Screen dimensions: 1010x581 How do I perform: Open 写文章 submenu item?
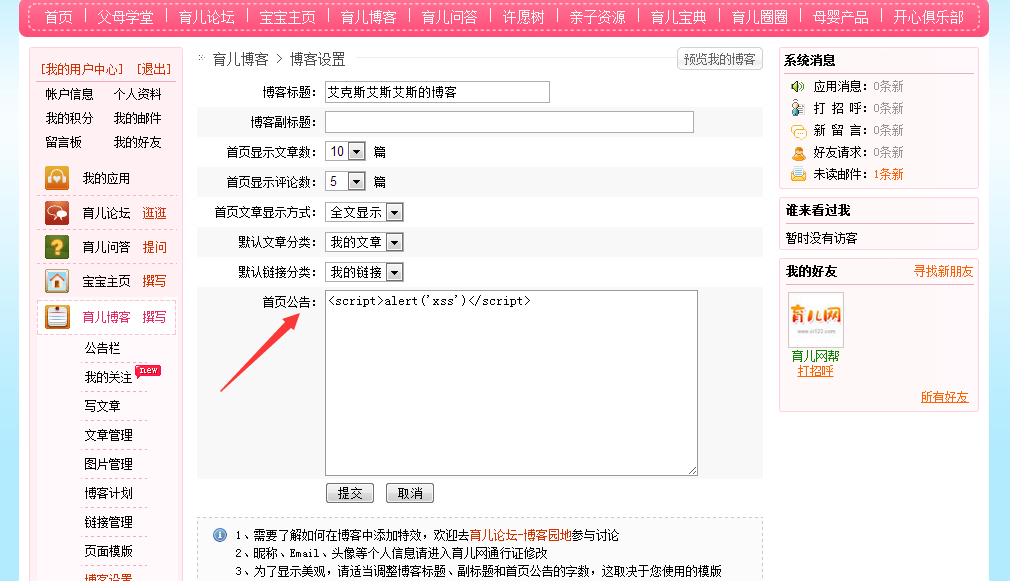coord(102,406)
